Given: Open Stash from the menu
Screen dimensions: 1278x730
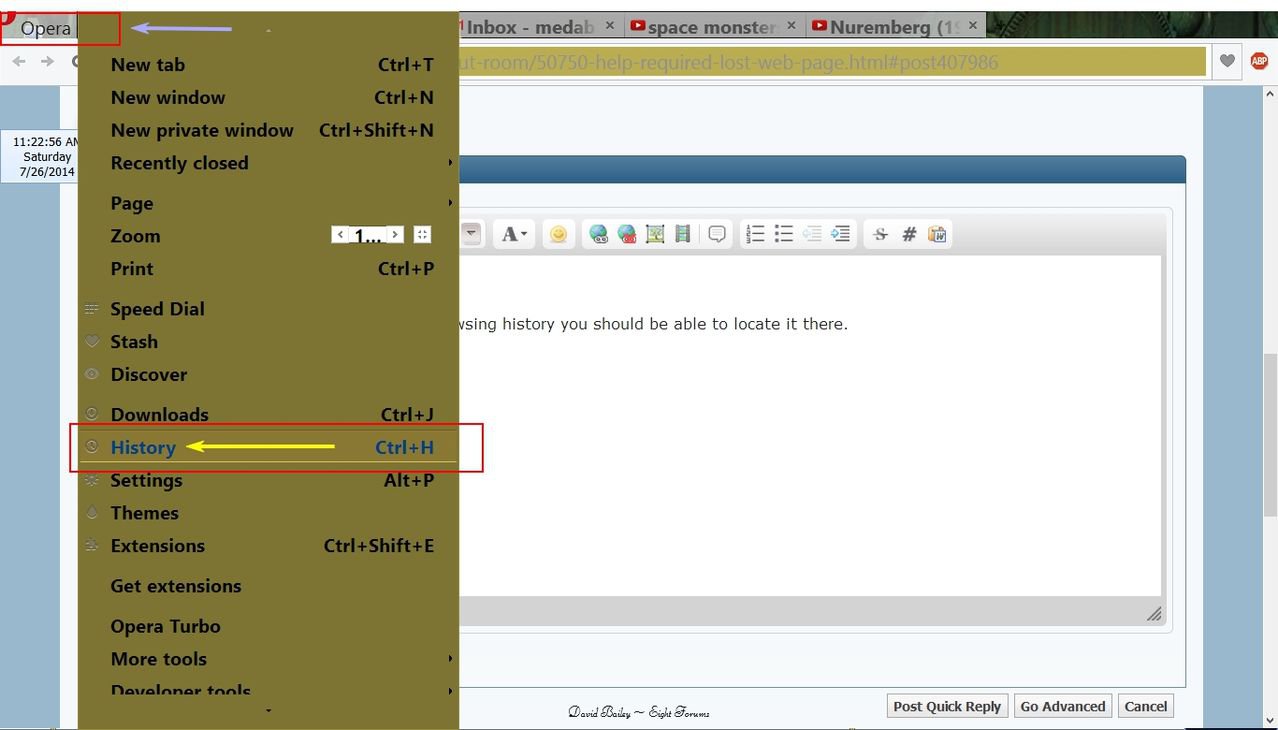Looking at the screenshot, I should pyautogui.click(x=270, y=342).
